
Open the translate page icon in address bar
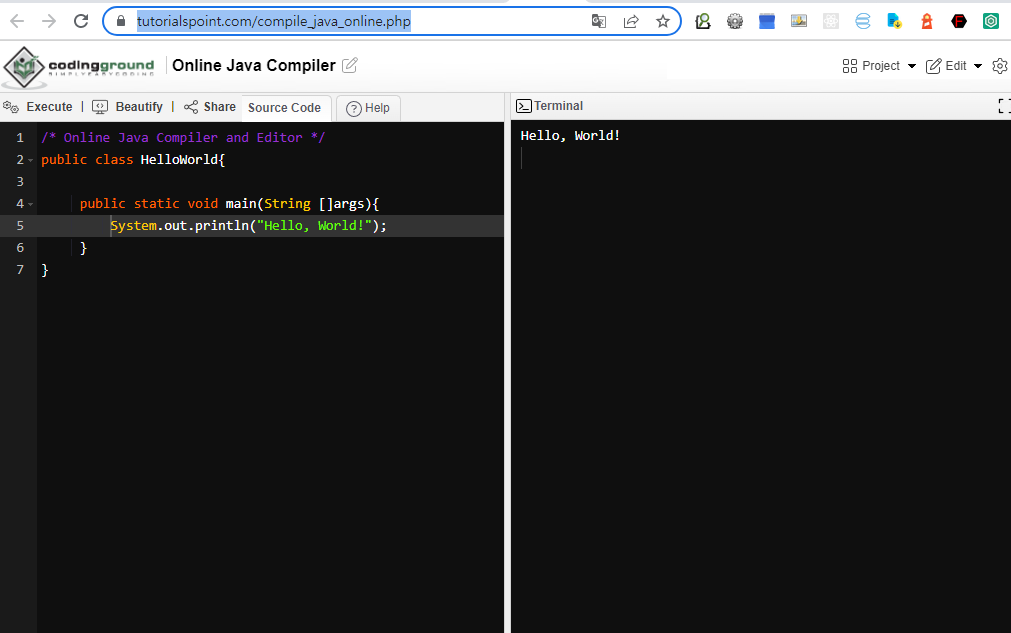pos(598,21)
